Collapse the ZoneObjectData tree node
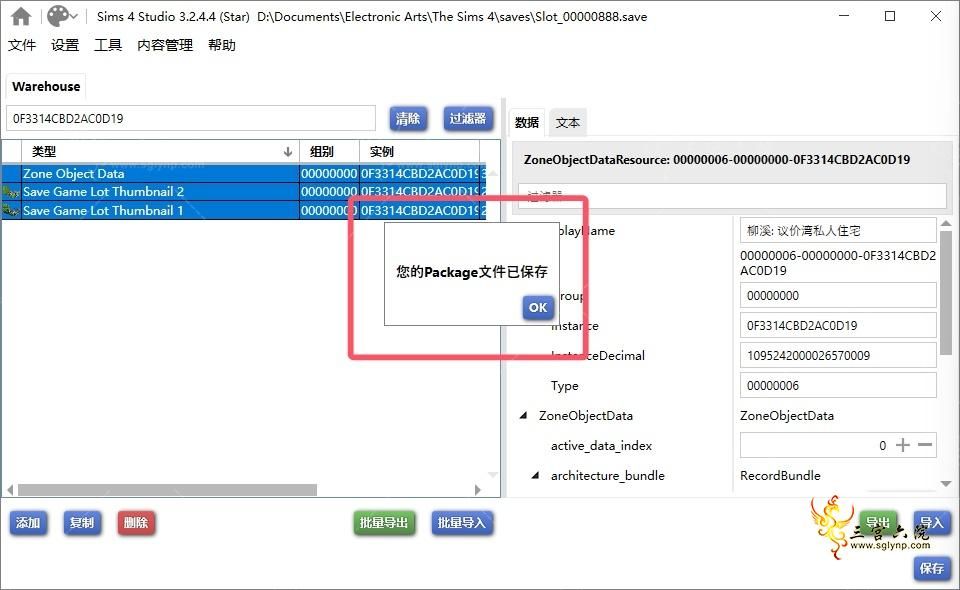The width and height of the screenshot is (960, 590). click(523, 416)
